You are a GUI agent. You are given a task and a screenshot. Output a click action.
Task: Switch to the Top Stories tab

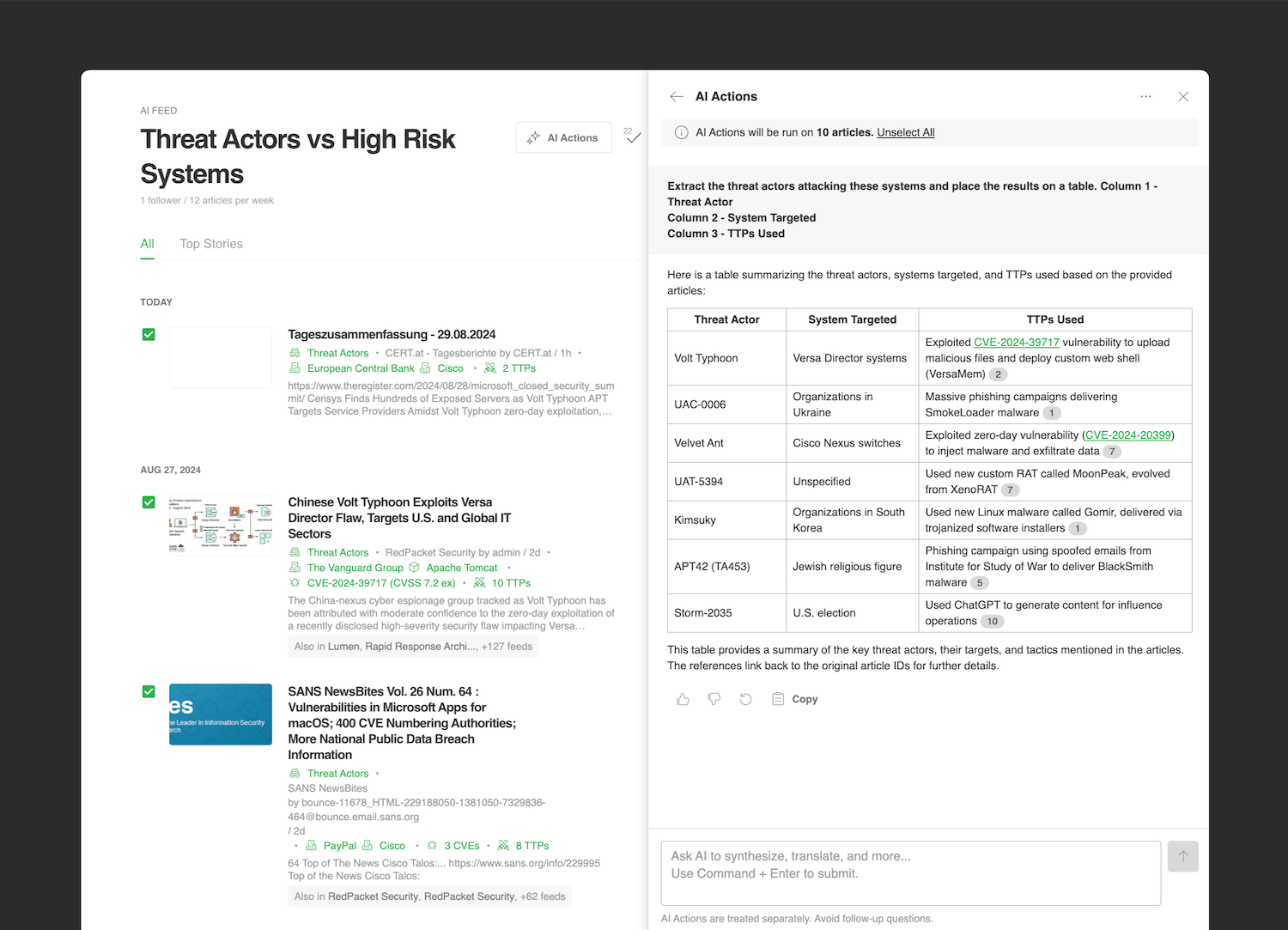(x=211, y=244)
